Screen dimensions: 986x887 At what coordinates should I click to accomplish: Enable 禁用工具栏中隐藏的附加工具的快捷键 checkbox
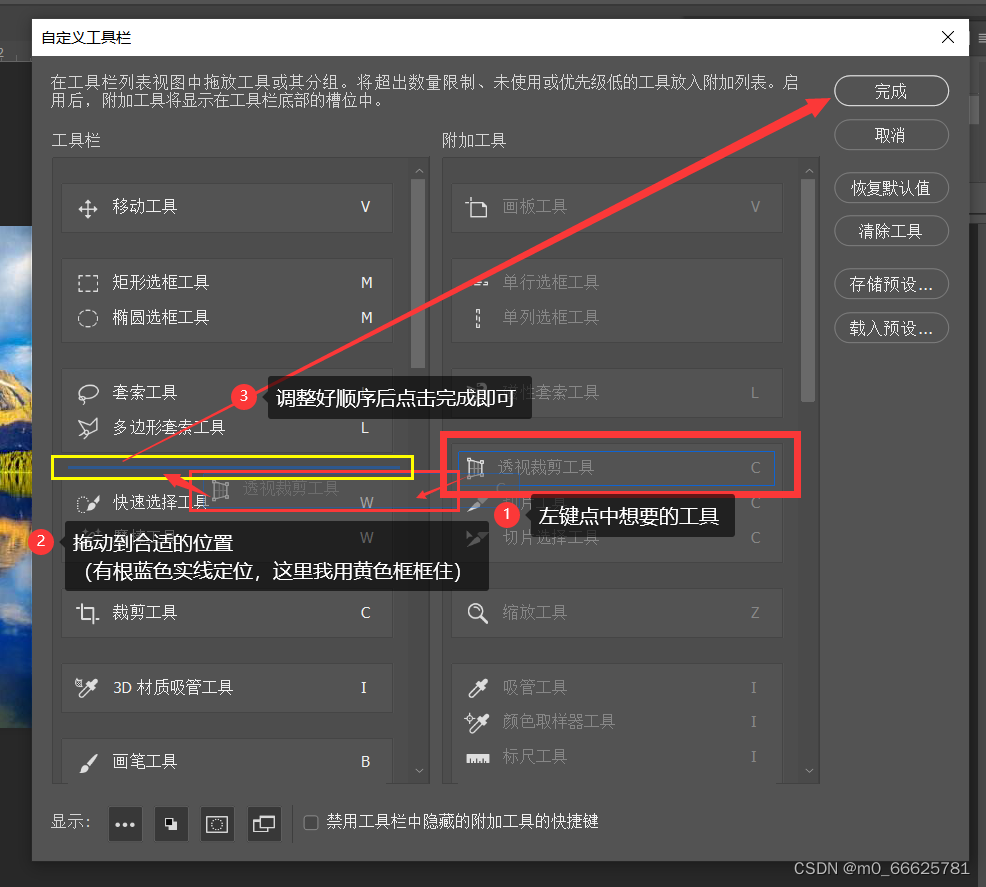(311, 822)
